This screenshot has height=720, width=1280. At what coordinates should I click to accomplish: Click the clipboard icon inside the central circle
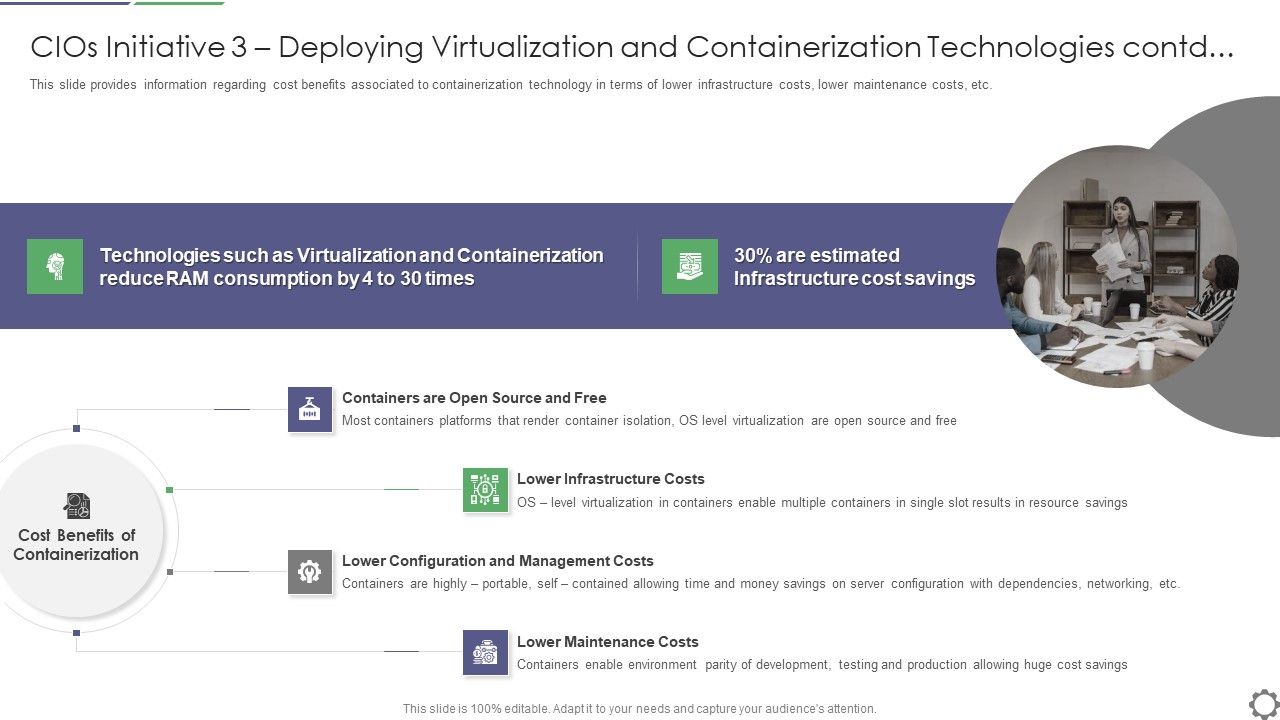(x=78, y=505)
